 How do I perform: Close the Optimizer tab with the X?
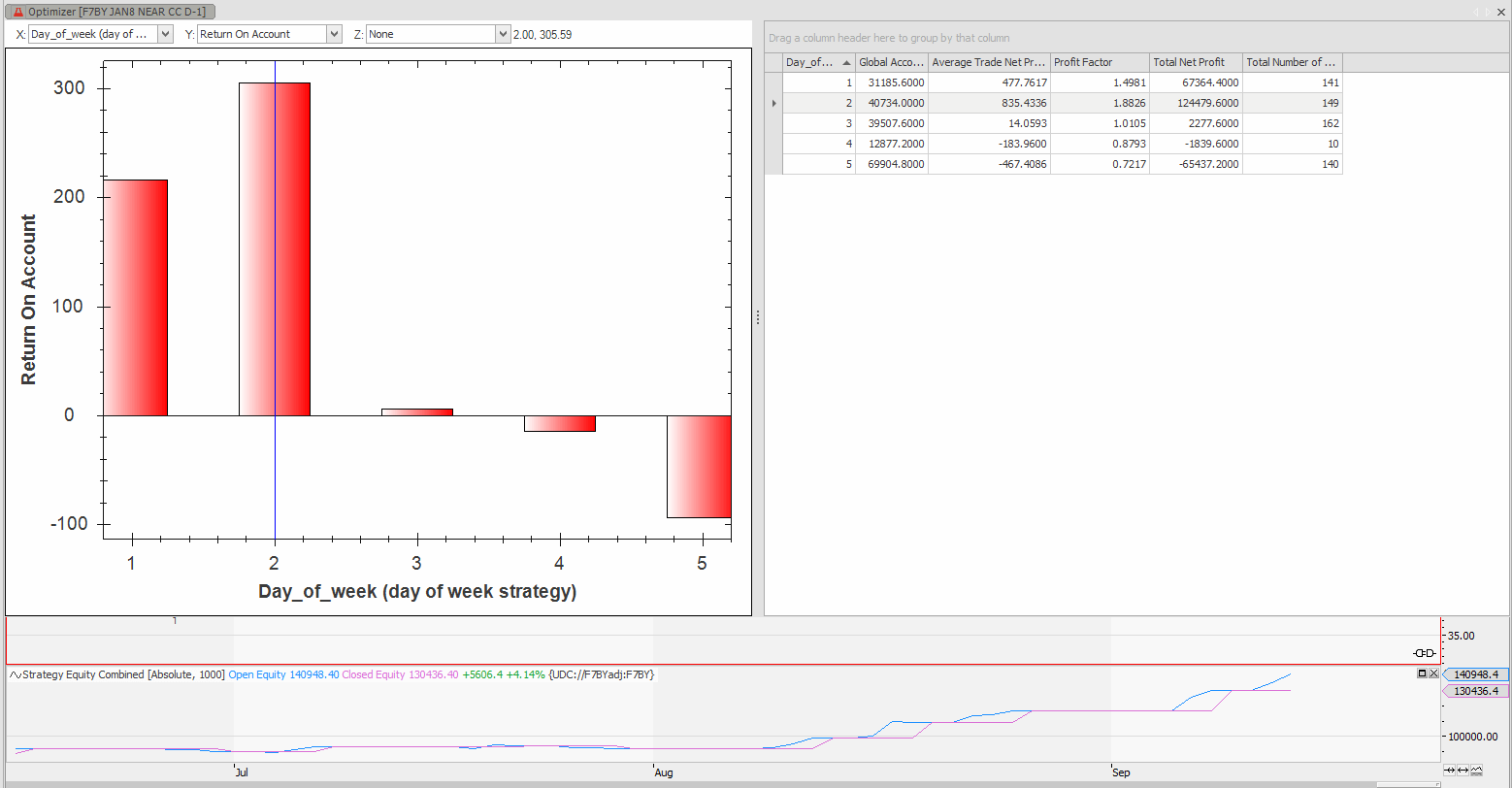(1503, 11)
